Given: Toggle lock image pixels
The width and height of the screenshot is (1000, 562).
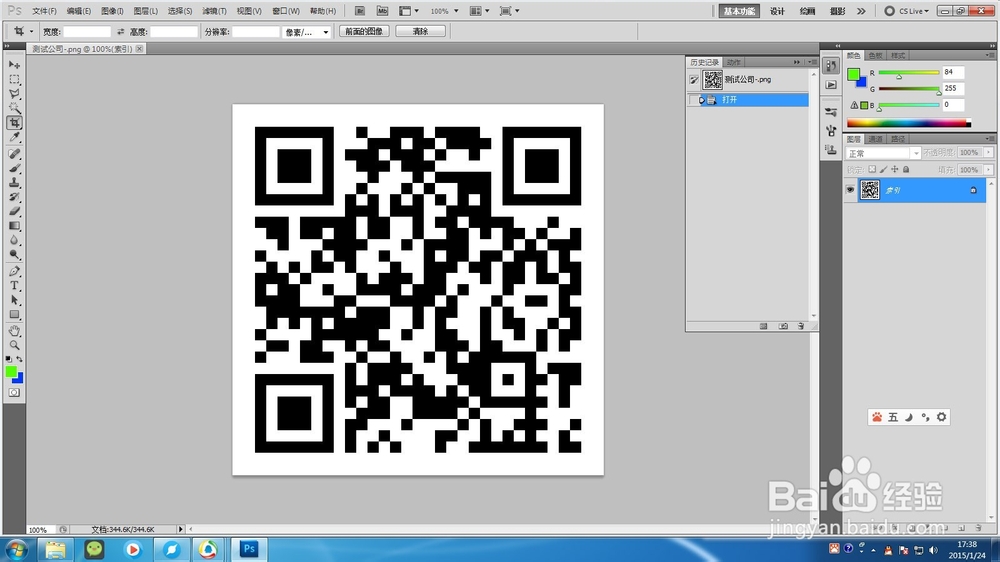Looking at the screenshot, I should pos(883,170).
